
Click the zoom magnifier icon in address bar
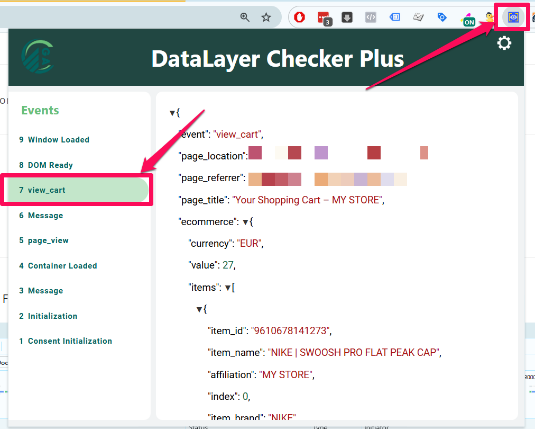(x=245, y=17)
